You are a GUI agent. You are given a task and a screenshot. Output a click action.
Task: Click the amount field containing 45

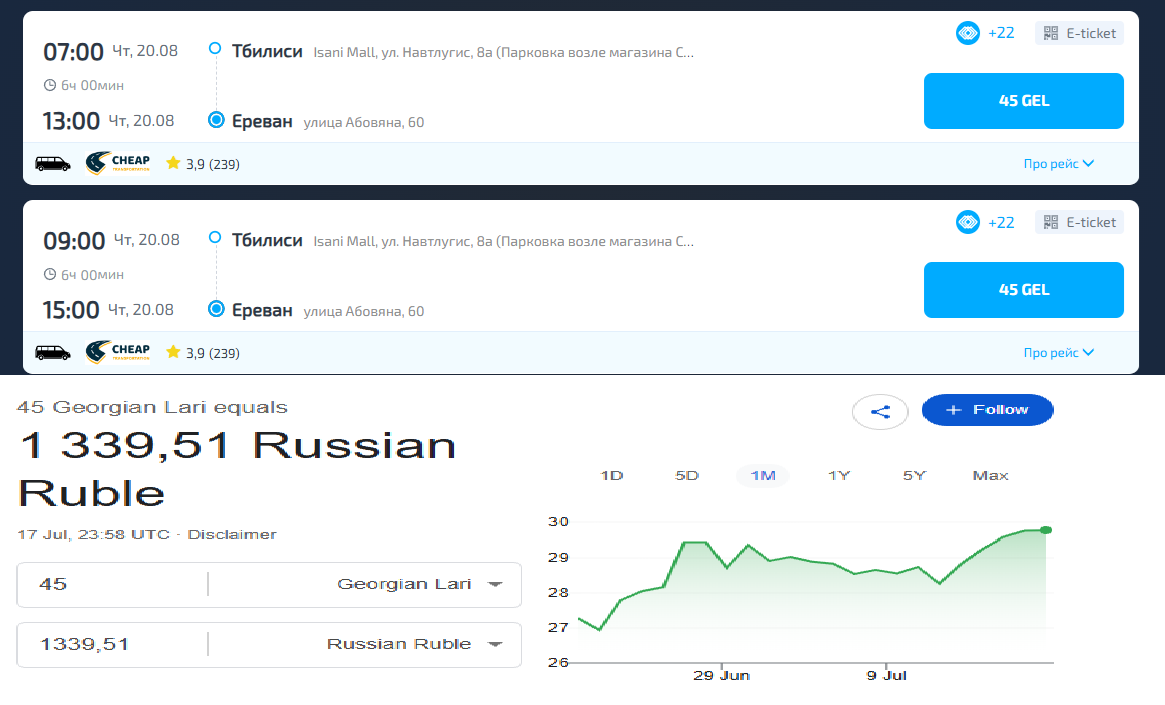tap(111, 584)
